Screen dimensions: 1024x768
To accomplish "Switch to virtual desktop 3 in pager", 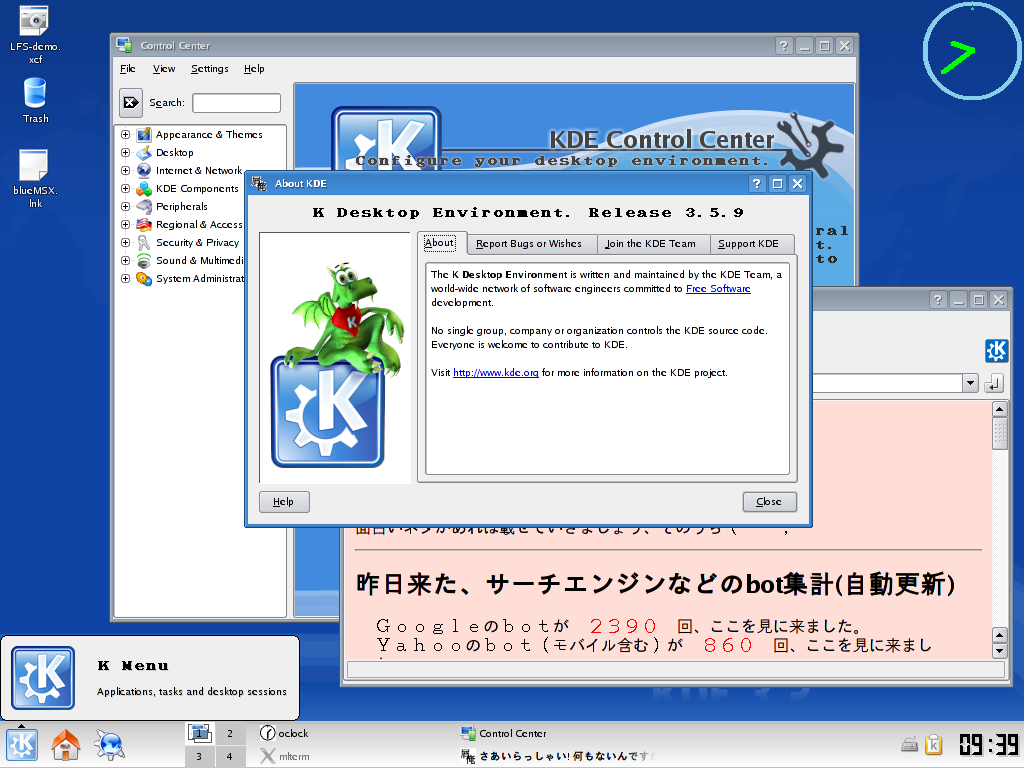I will [x=199, y=756].
